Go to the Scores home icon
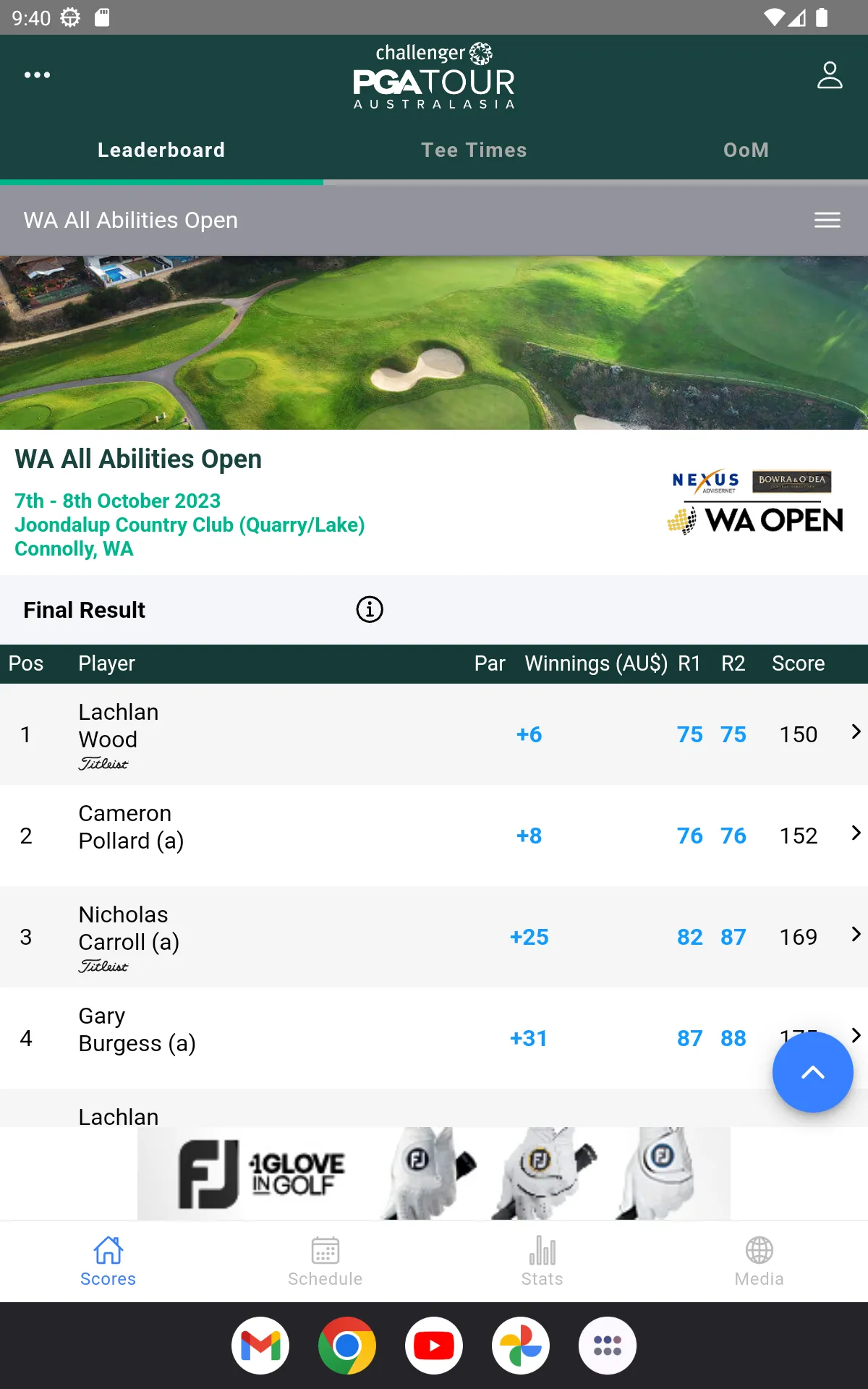The height and width of the screenshot is (1389, 868). [x=109, y=1250]
